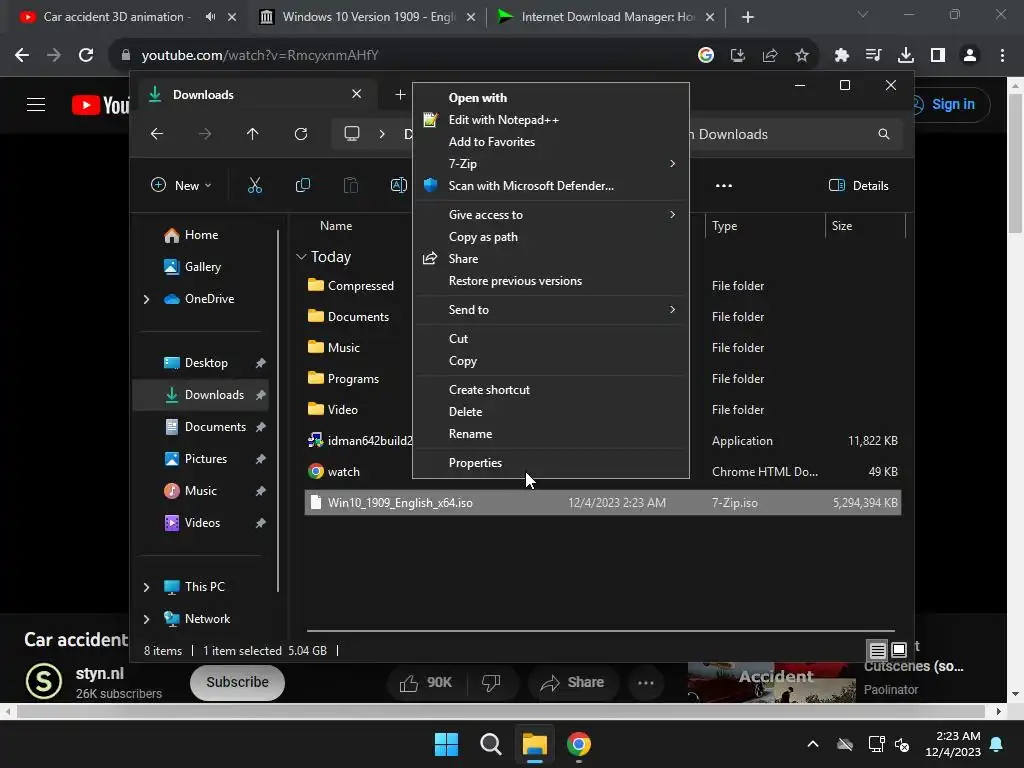
Task: Expand Network in navigation pane
Action: click(146, 619)
